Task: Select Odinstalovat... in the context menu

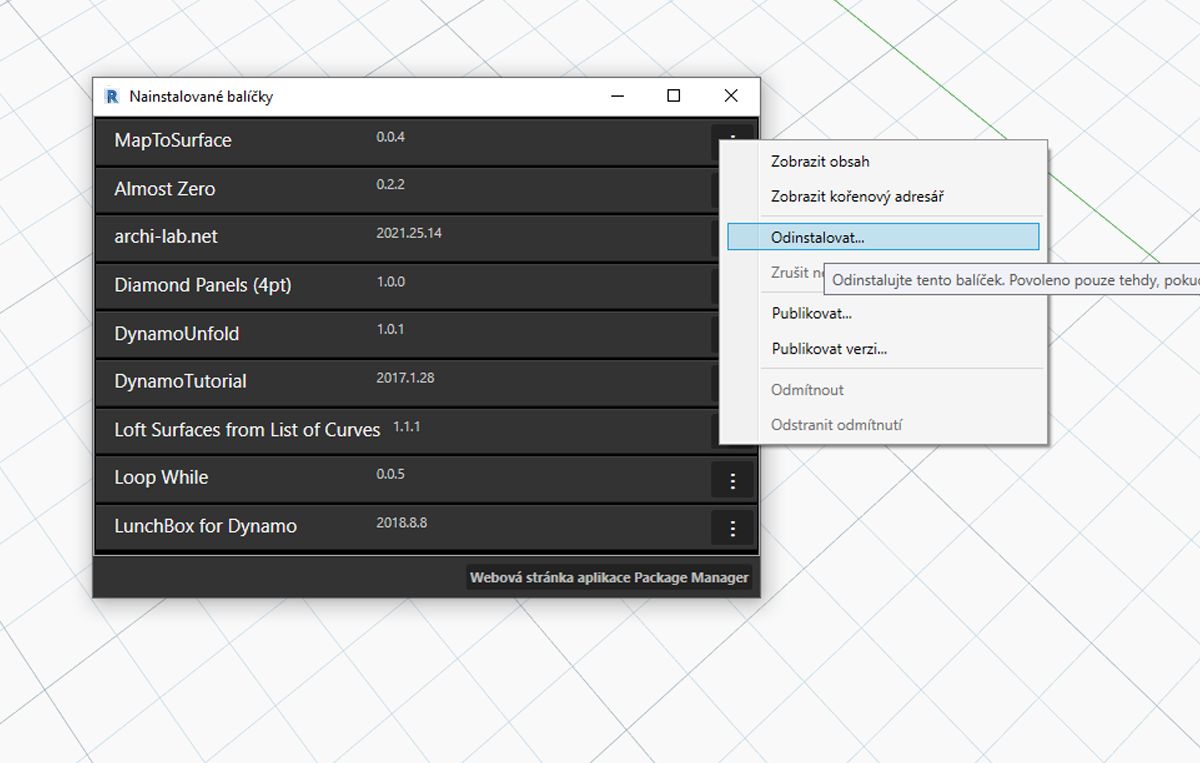Action: [883, 237]
